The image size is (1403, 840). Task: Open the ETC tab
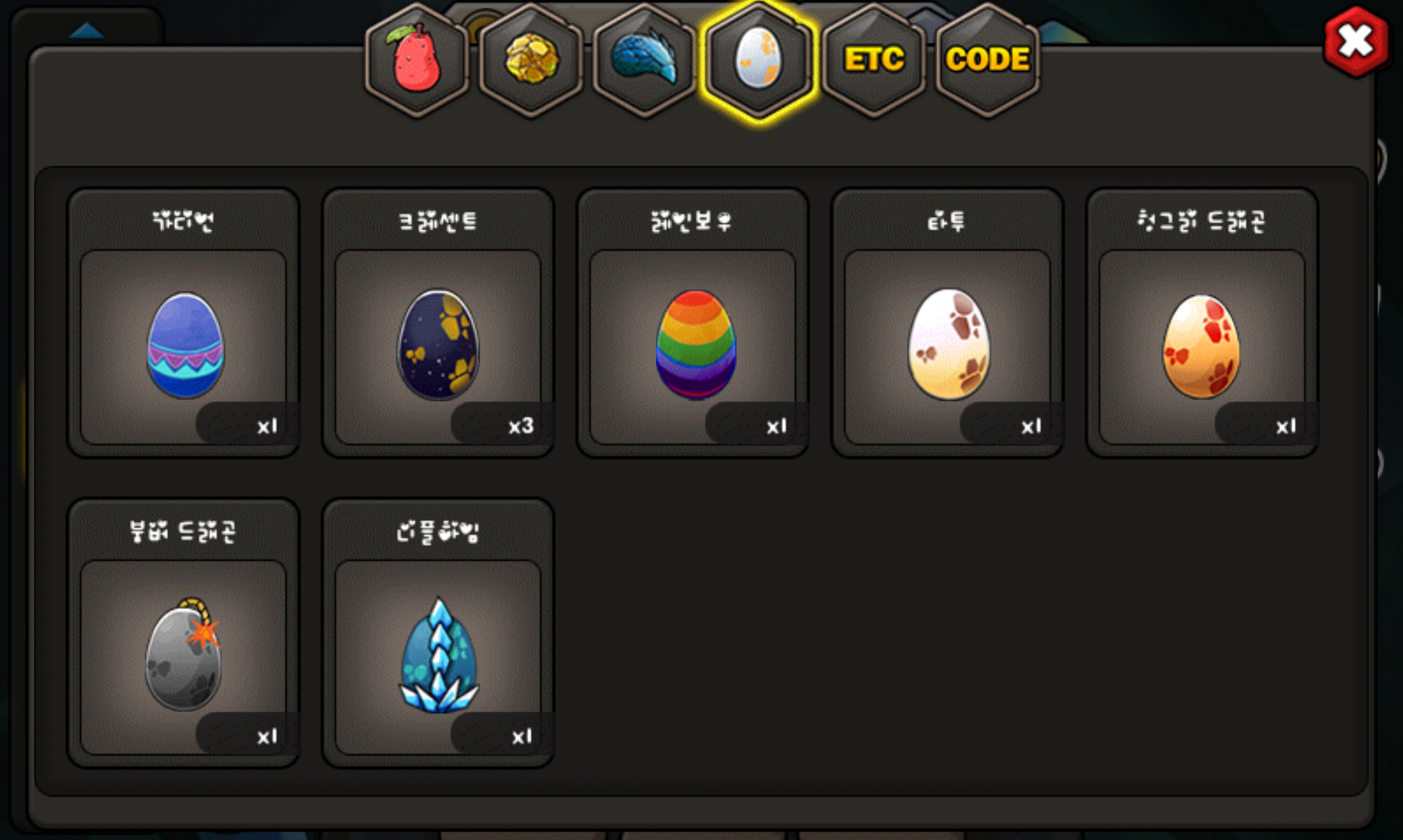874,61
